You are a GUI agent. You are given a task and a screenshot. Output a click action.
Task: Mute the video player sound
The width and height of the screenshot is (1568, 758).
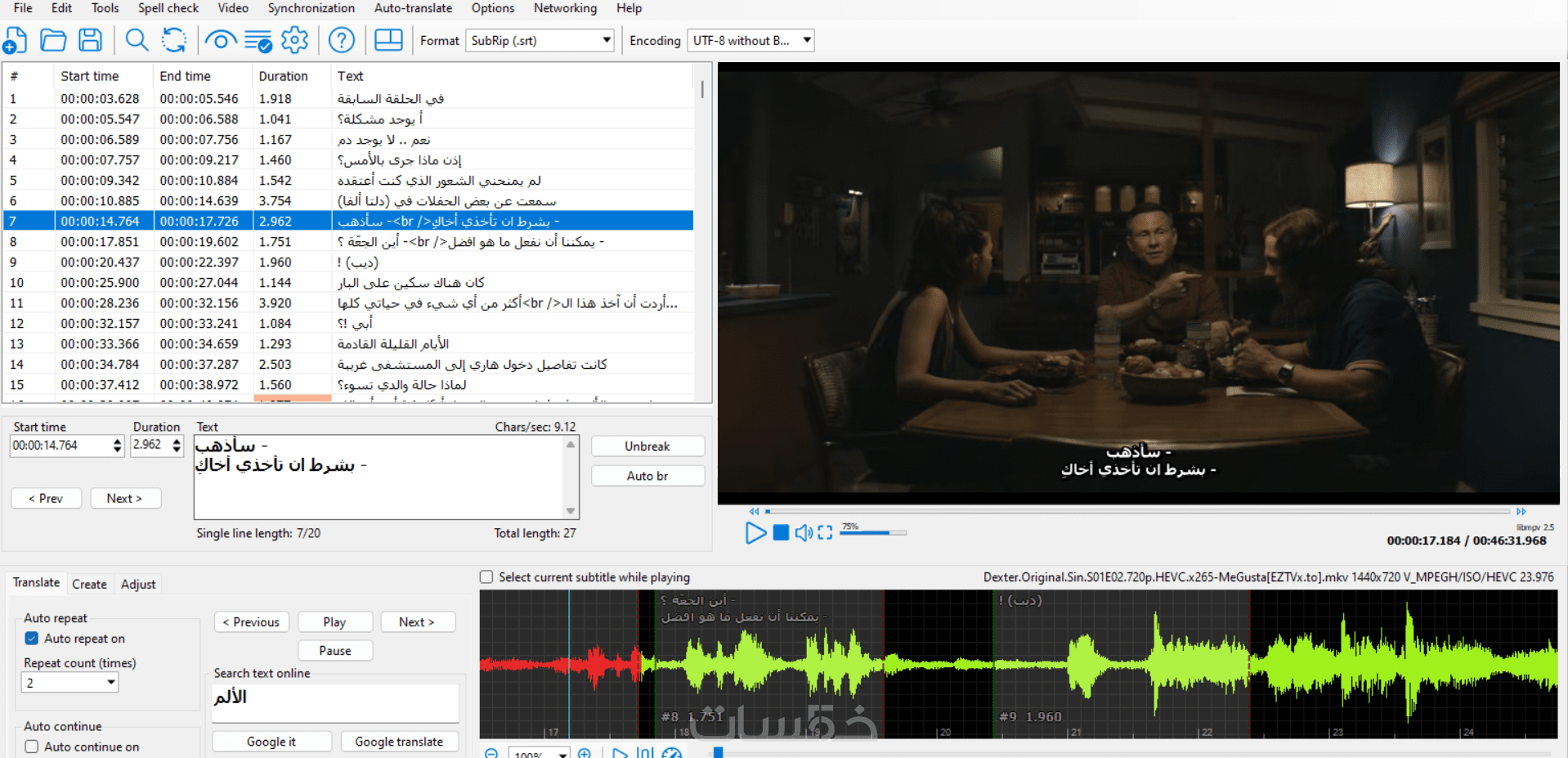pos(804,533)
